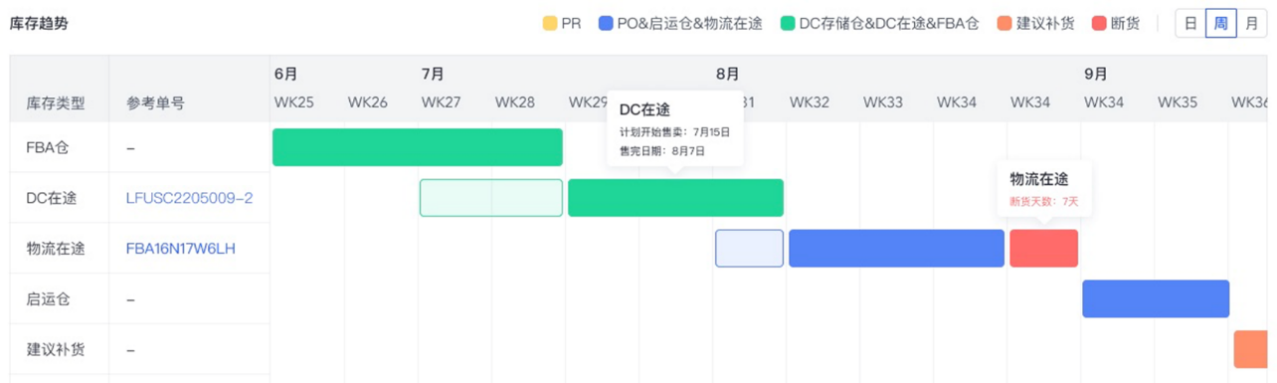Click the green DC存储仓 legend swatch
1277x383 pixels.
[x=787, y=23]
